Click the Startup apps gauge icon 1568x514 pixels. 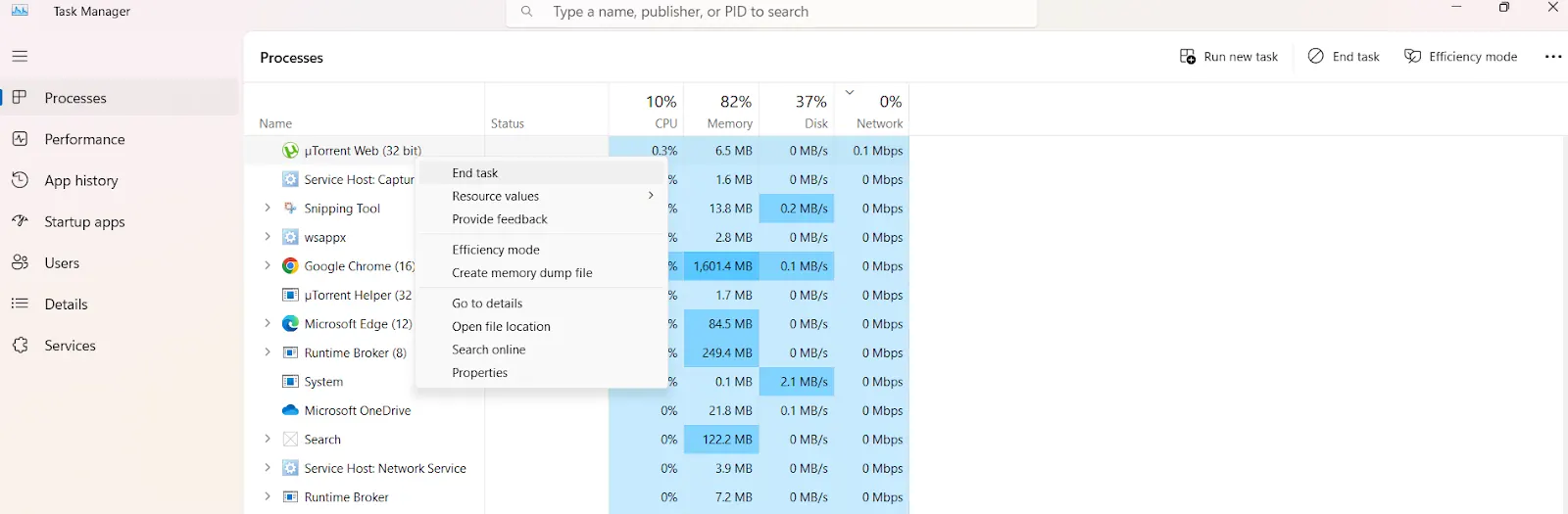tap(20, 221)
